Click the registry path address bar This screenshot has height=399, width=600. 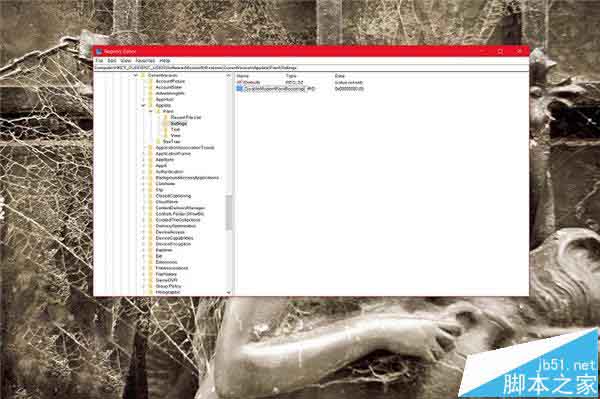311,68
